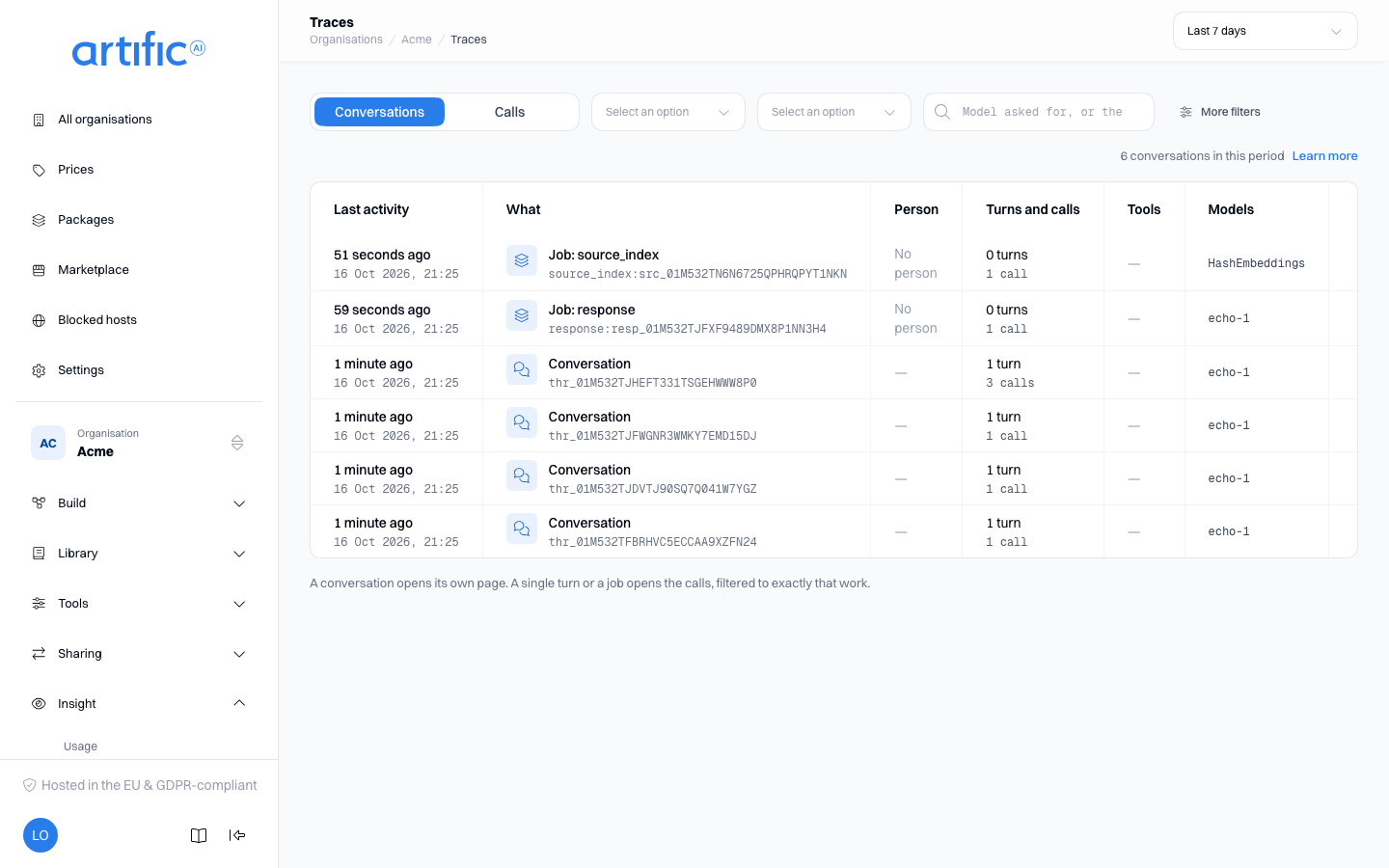Follow the Learn more link
The width and height of the screenshot is (1389, 868).
click(x=1324, y=156)
